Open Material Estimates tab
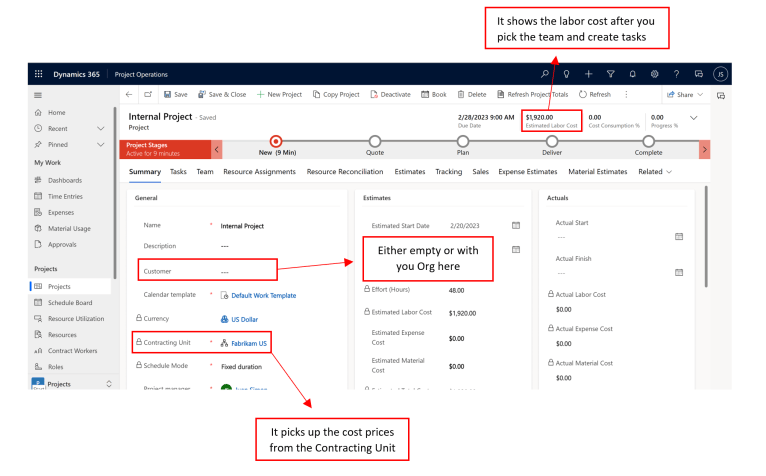 pyautogui.click(x=598, y=172)
